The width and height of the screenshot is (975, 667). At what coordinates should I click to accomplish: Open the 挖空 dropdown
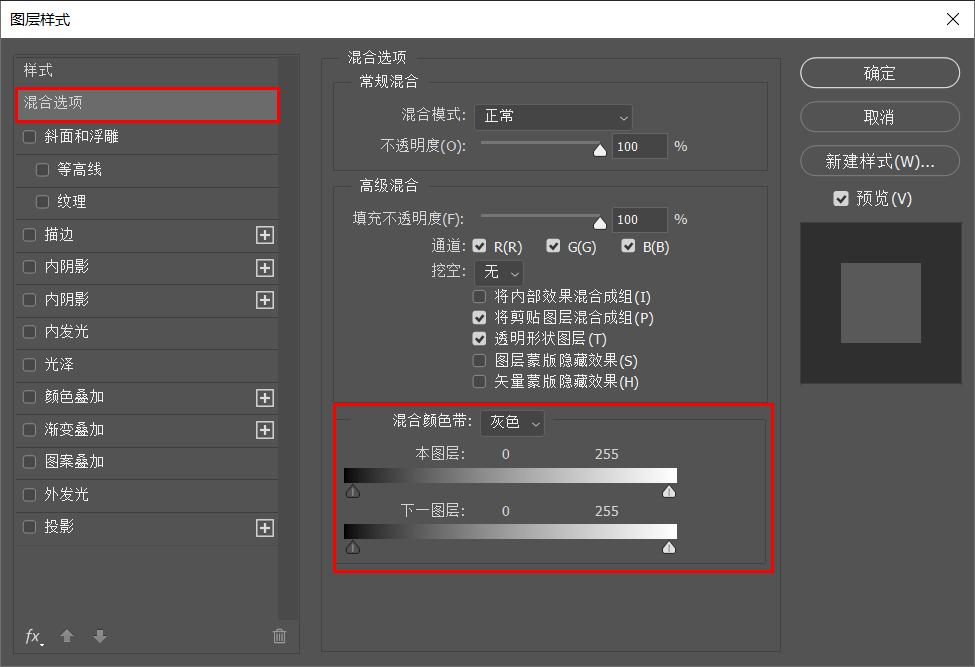(498, 272)
